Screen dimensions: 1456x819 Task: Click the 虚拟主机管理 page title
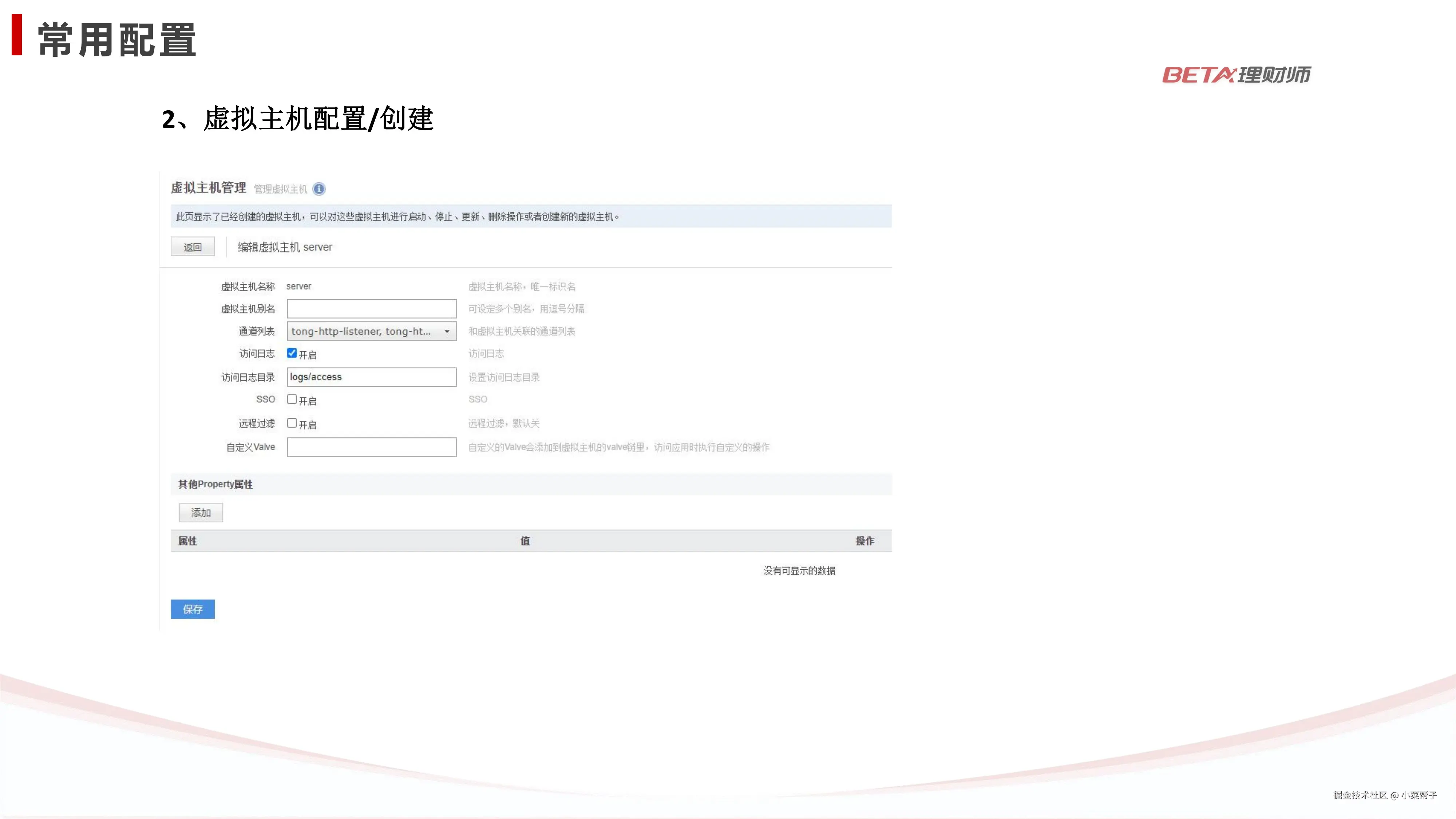(209, 188)
